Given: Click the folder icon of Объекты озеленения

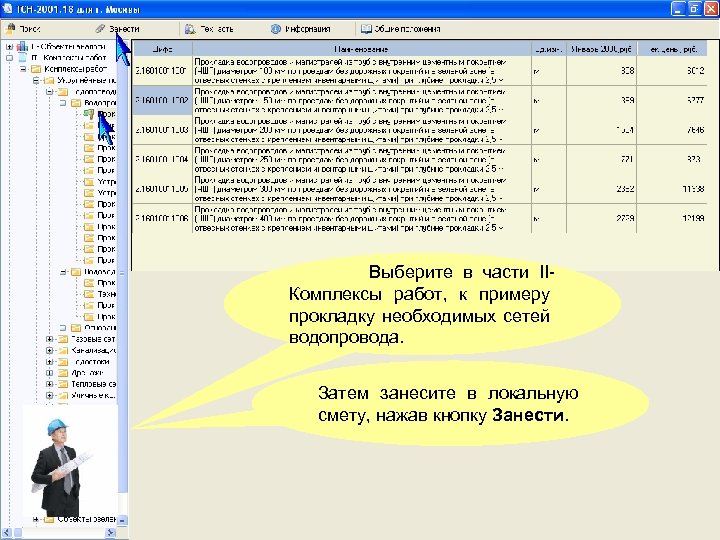Looking at the screenshot, I should 50,519.
